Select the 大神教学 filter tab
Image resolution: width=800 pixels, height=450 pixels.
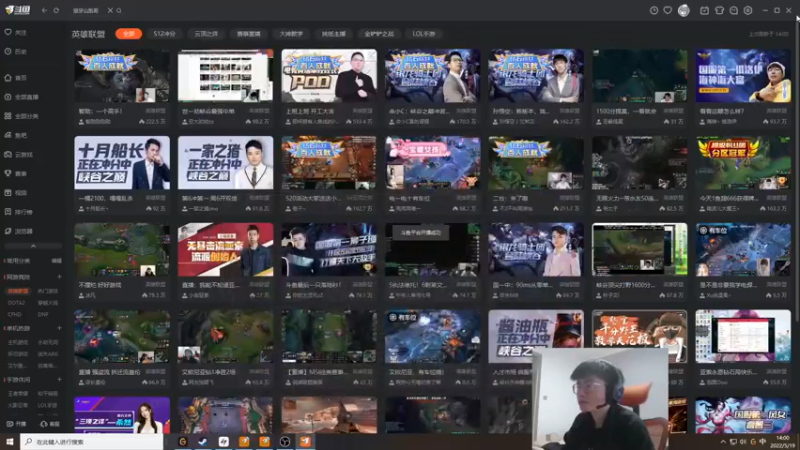coord(291,34)
